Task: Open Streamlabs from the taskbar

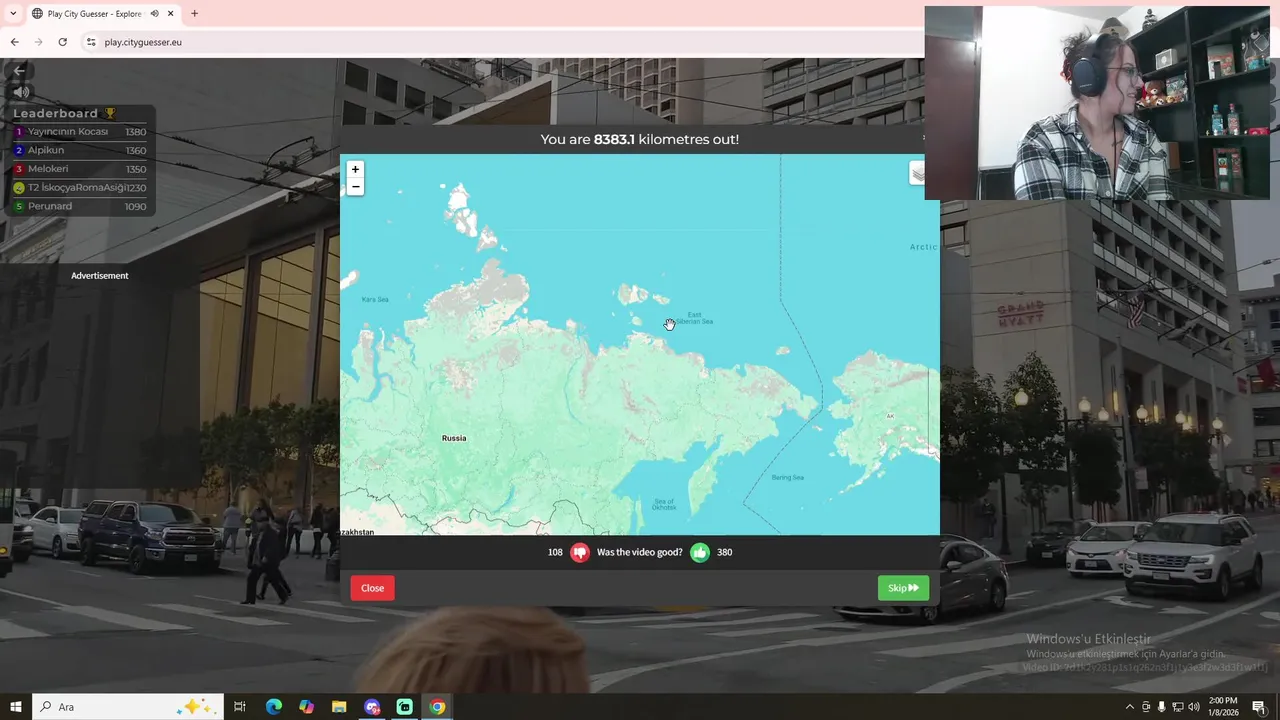Action: 404,707
